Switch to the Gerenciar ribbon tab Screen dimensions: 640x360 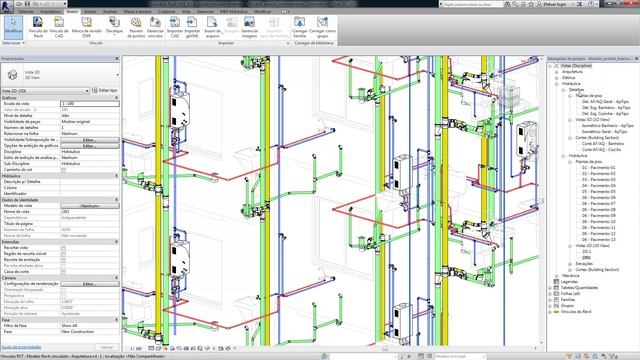click(205, 11)
